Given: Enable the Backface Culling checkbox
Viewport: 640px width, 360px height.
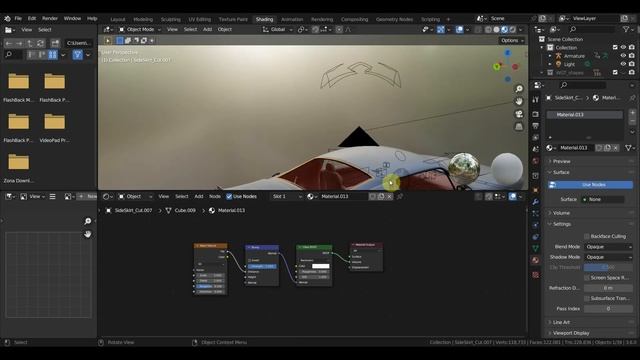Looking at the screenshot, I should [x=587, y=236].
